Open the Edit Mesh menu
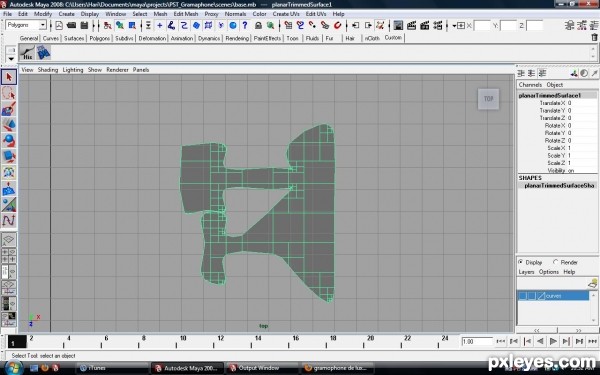The height and width of the screenshot is (375, 600). [186, 14]
